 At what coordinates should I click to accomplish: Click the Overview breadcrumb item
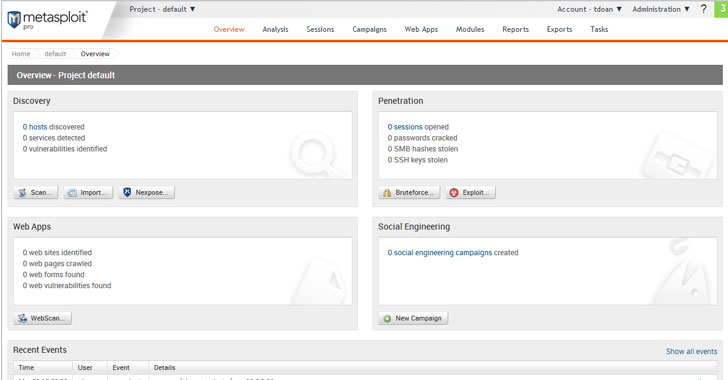click(x=95, y=54)
